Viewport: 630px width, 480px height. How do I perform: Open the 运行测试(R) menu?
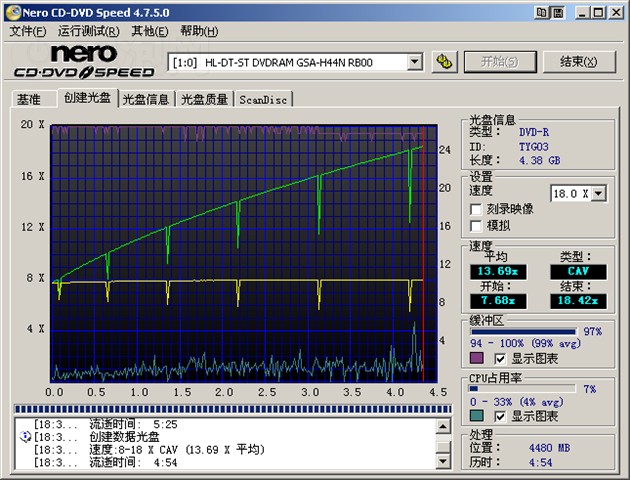pyautogui.click(x=88, y=31)
